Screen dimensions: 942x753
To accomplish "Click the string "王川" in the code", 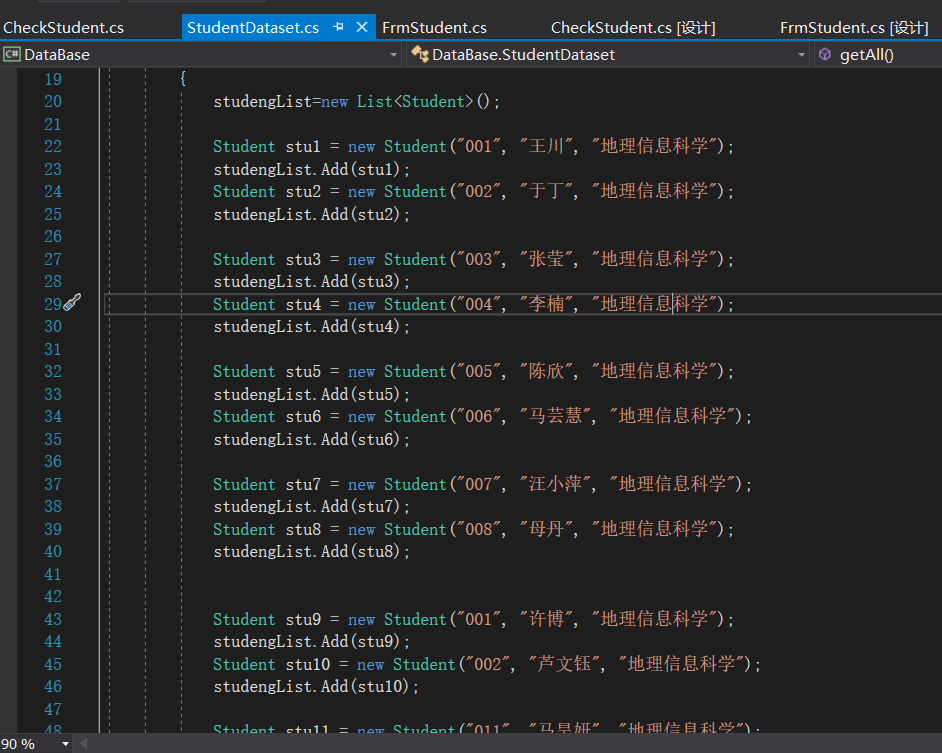I will [x=546, y=147].
